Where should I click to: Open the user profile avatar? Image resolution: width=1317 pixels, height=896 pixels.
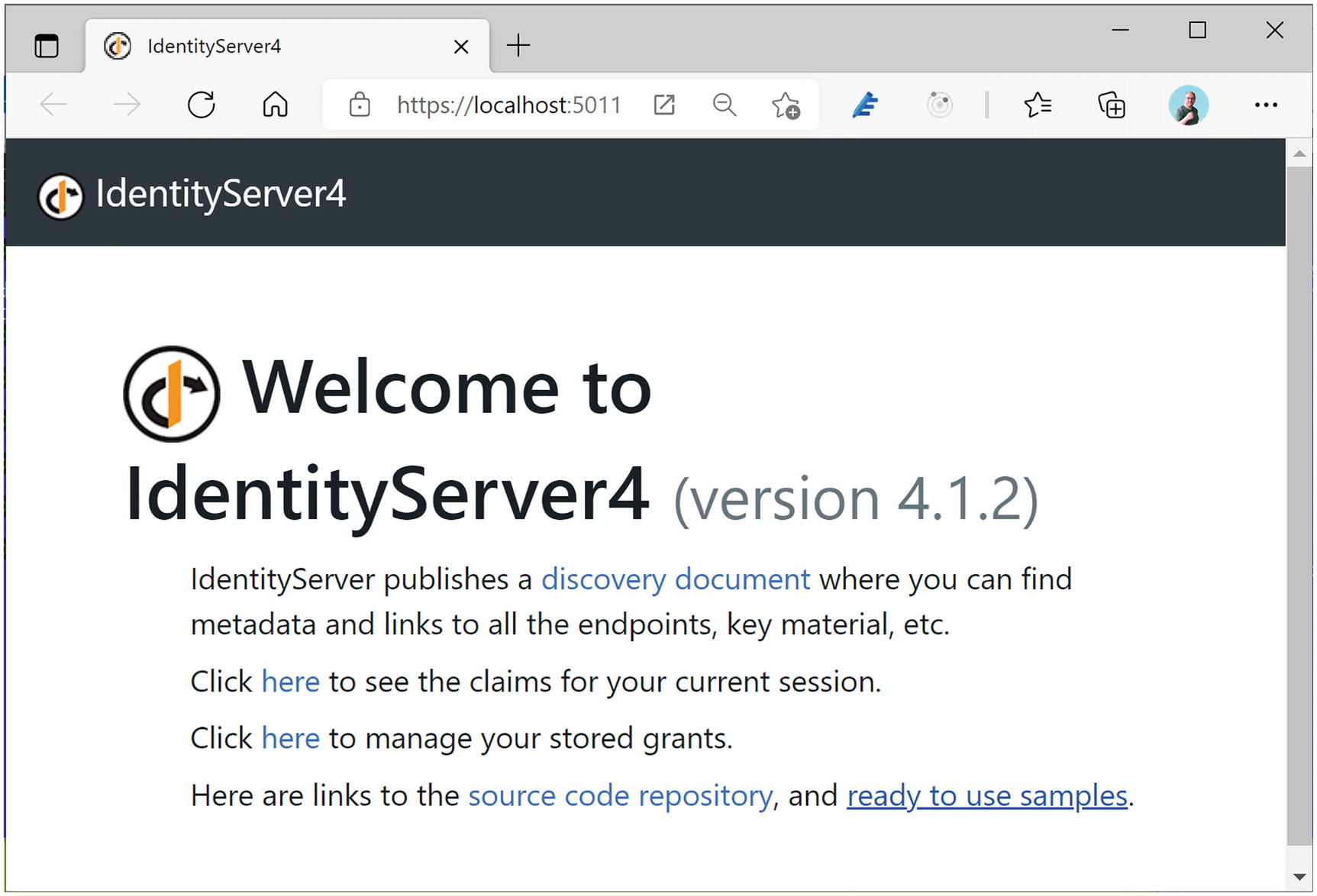coord(1188,105)
